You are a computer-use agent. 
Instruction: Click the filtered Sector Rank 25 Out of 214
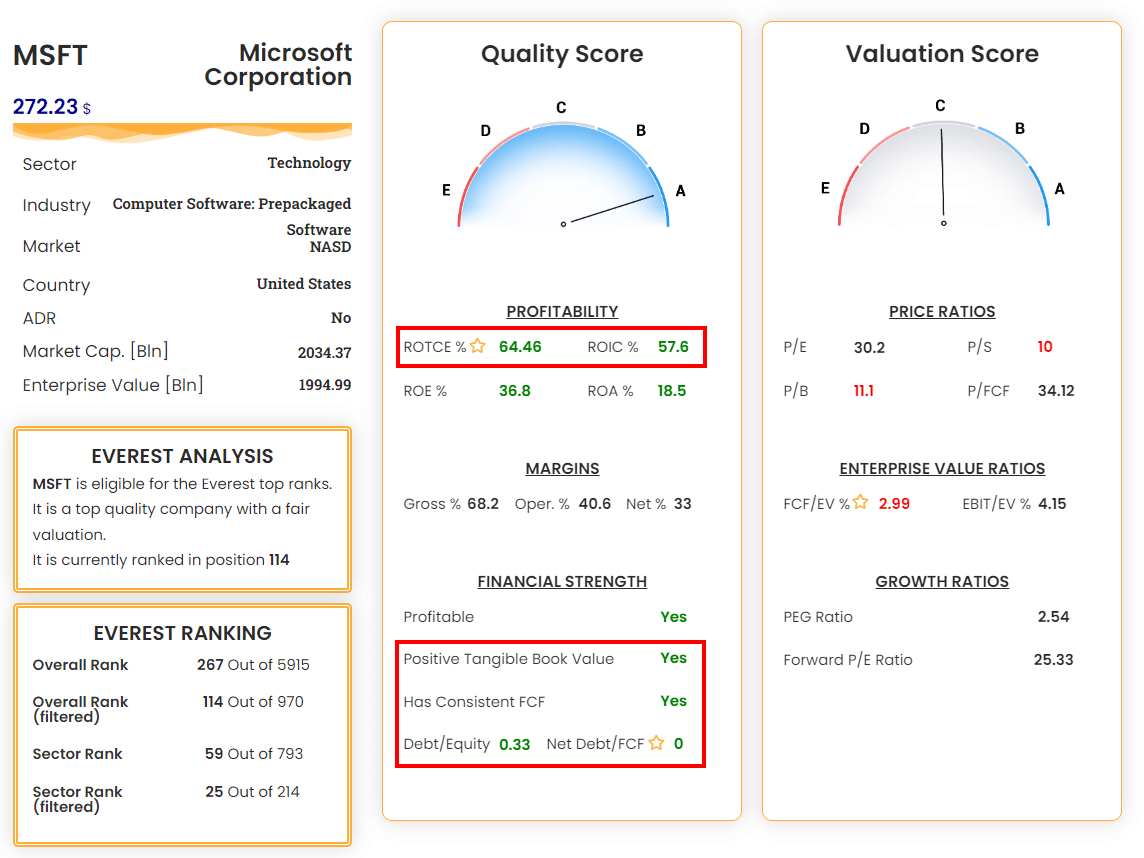[252, 792]
